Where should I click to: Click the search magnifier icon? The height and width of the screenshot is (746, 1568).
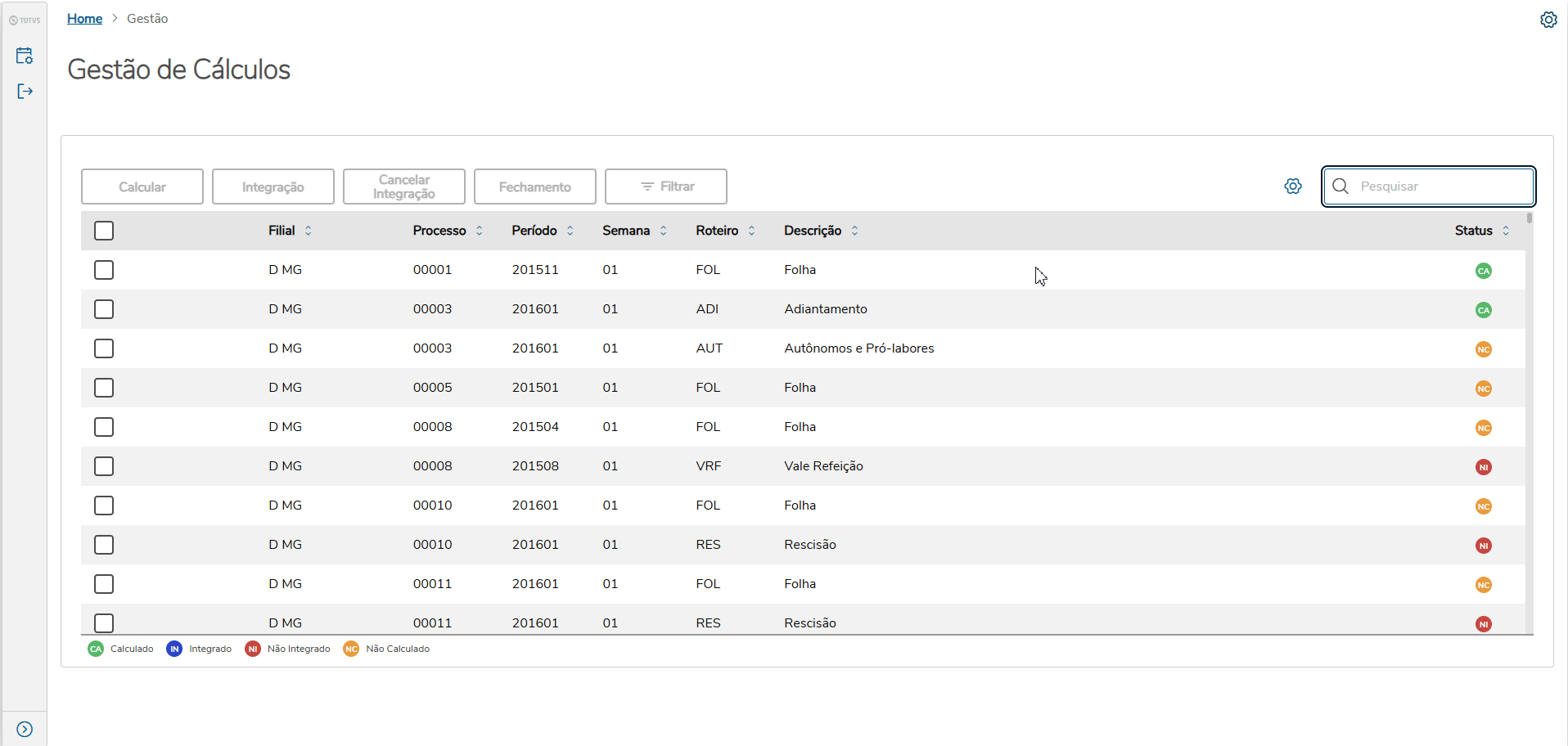pos(1340,186)
